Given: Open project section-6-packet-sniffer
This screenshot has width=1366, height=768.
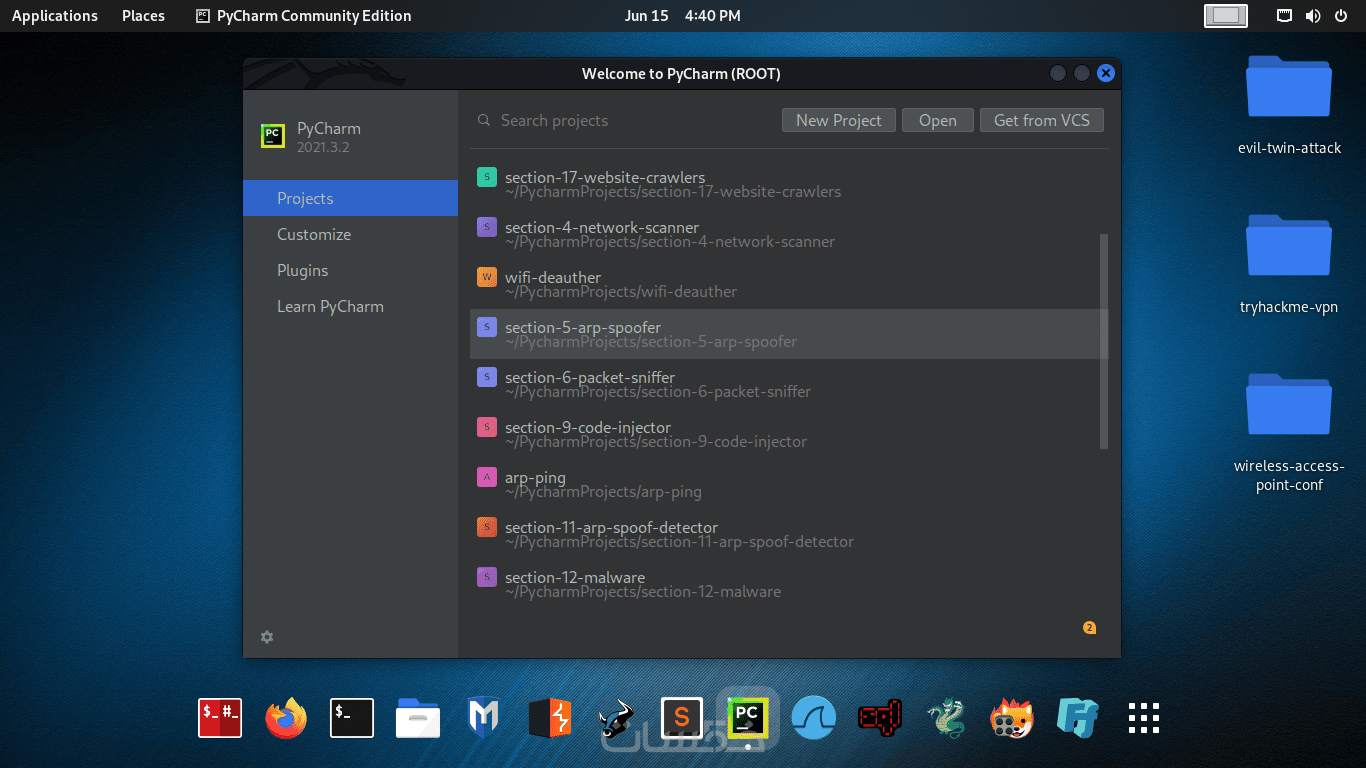Looking at the screenshot, I should [x=788, y=384].
